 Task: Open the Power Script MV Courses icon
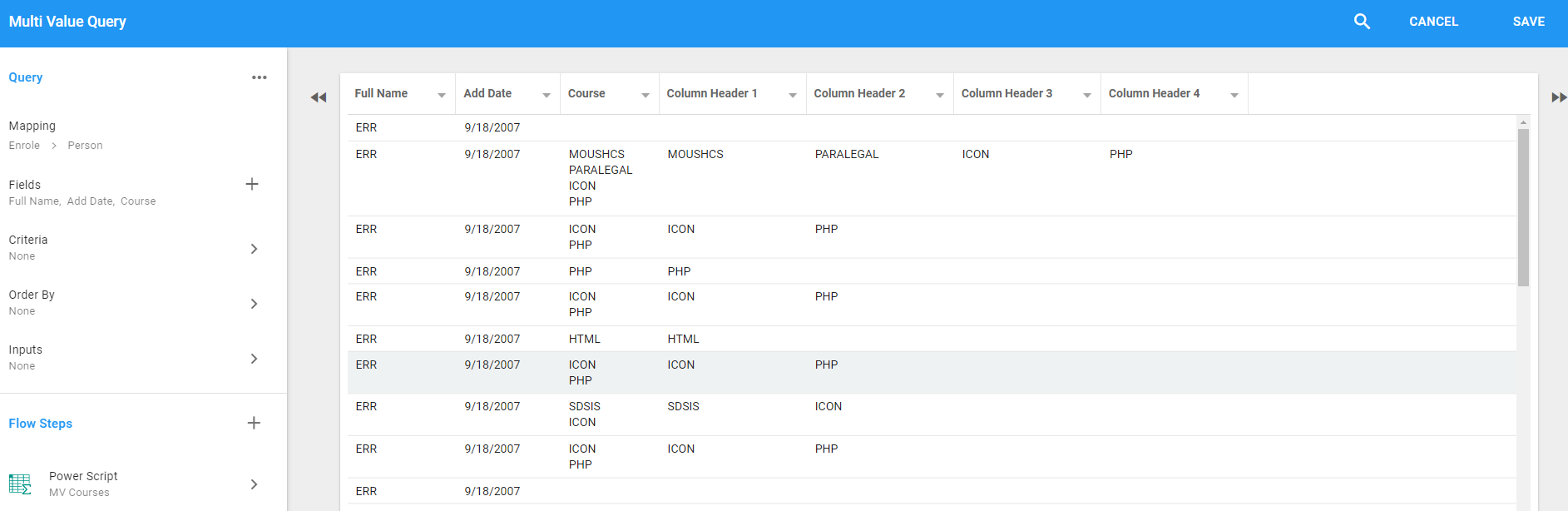click(20, 484)
